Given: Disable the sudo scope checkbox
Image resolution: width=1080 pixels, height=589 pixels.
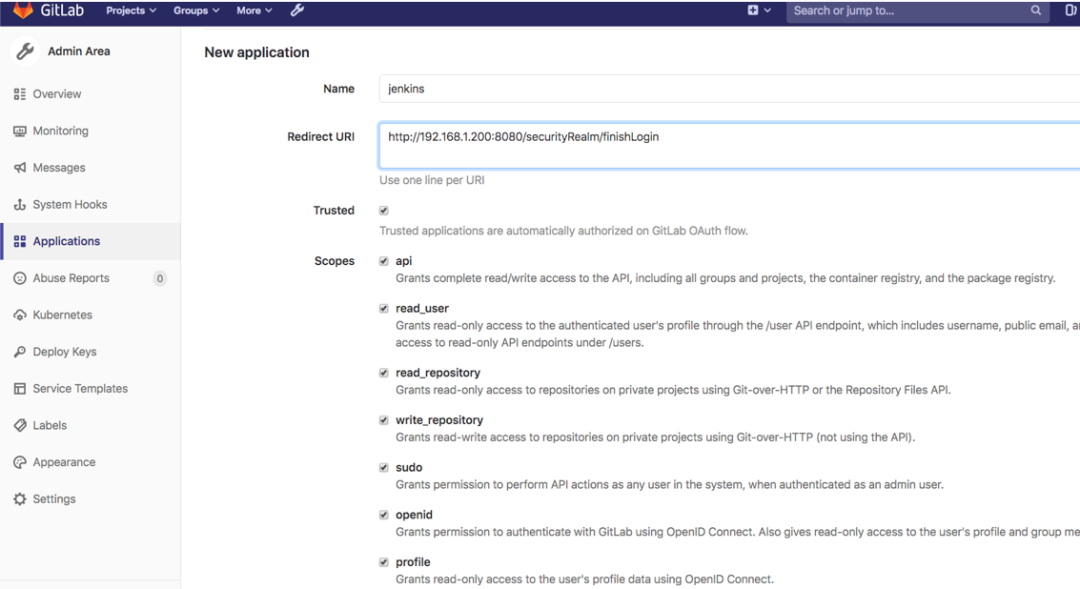Looking at the screenshot, I should 384,468.
